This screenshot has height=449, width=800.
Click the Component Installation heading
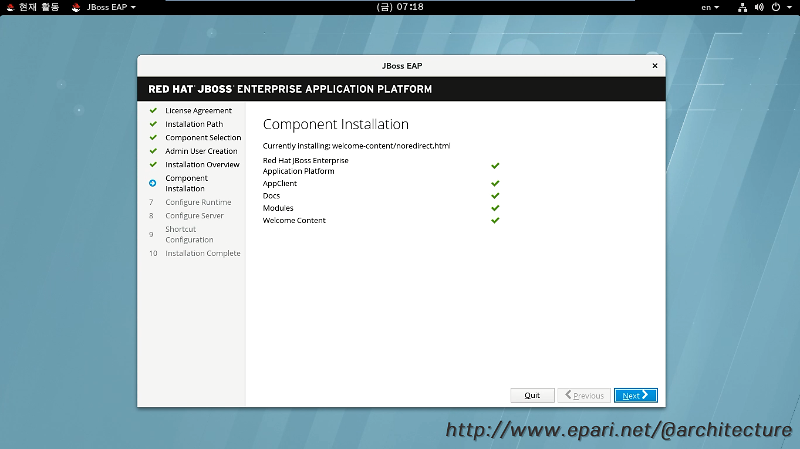[x=336, y=124]
